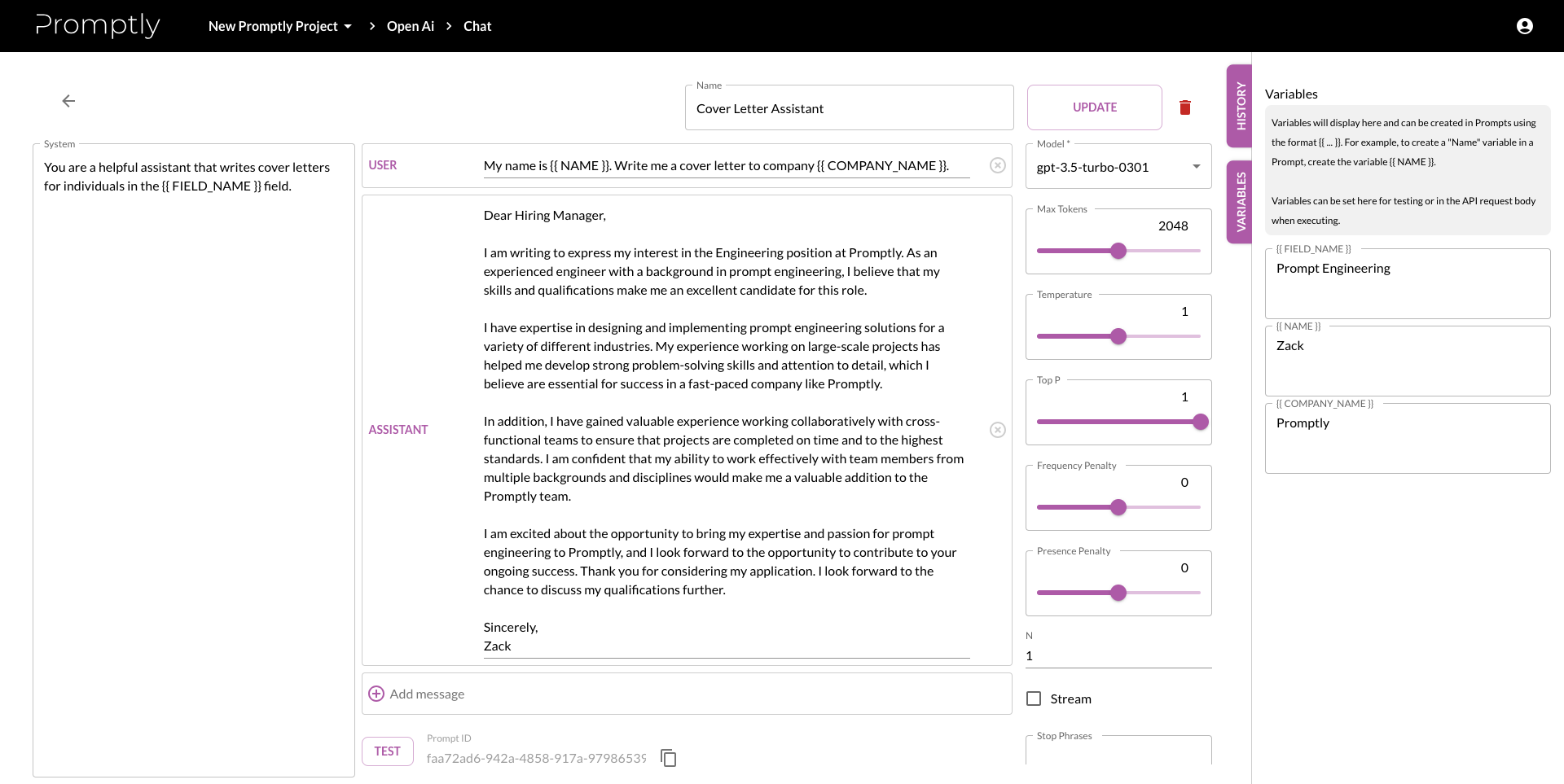Screen dimensions: 1564x784
Task: Enable the Stream checkbox
Action: [x=1034, y=699]
